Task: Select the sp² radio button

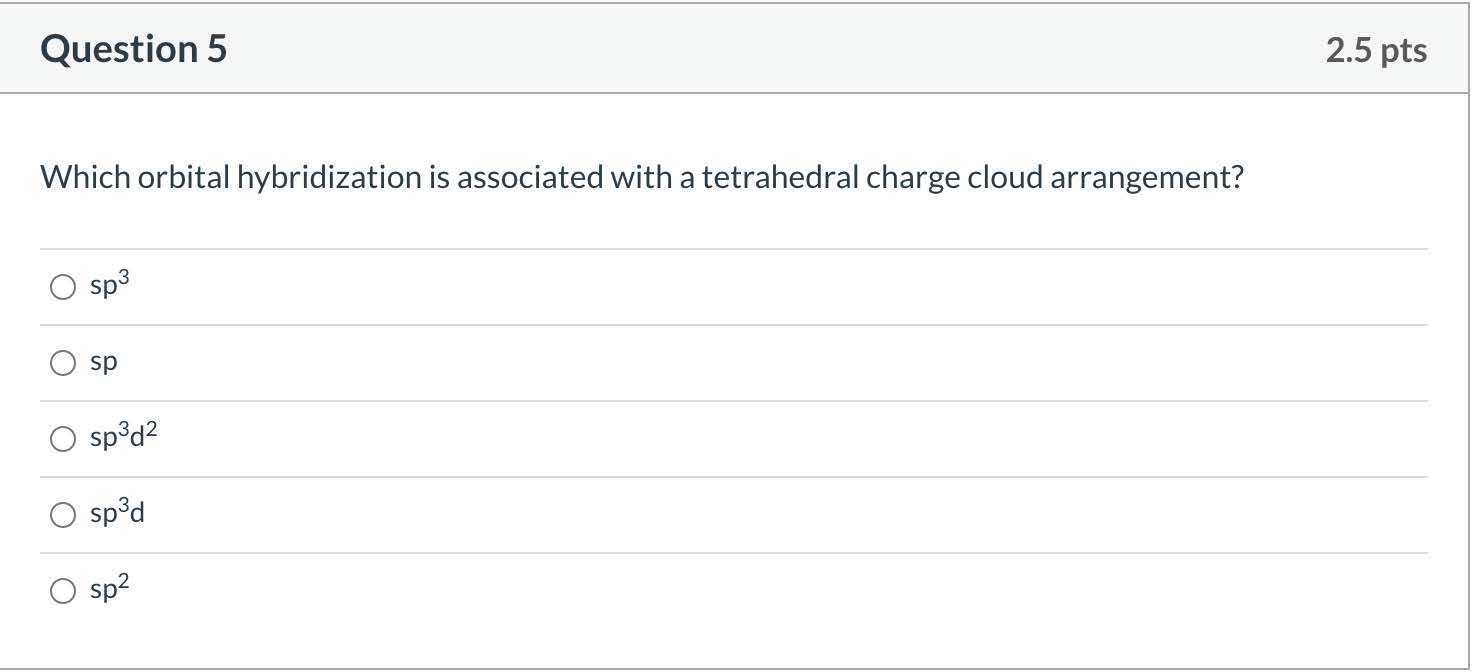Action: (63, 592)
